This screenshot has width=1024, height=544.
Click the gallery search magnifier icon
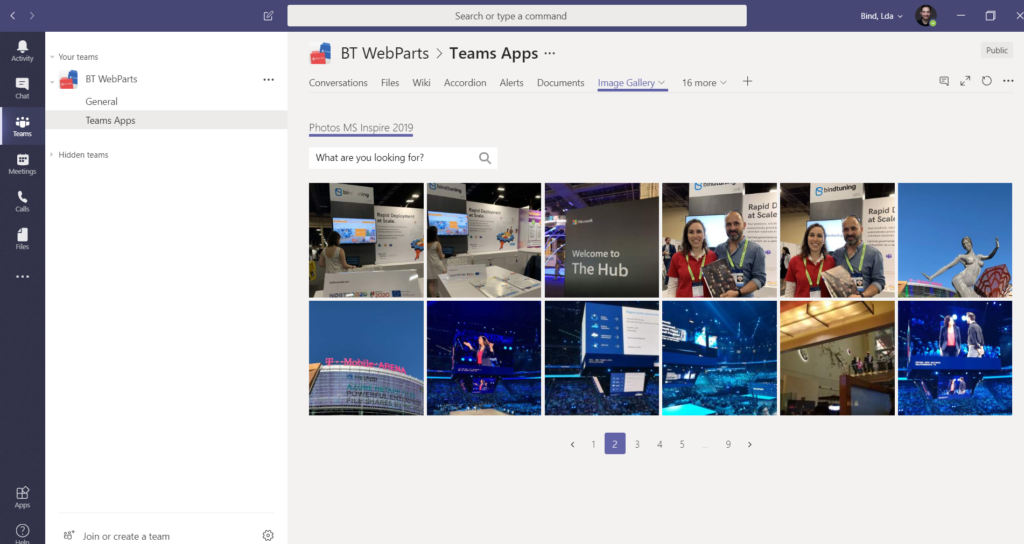485,158
